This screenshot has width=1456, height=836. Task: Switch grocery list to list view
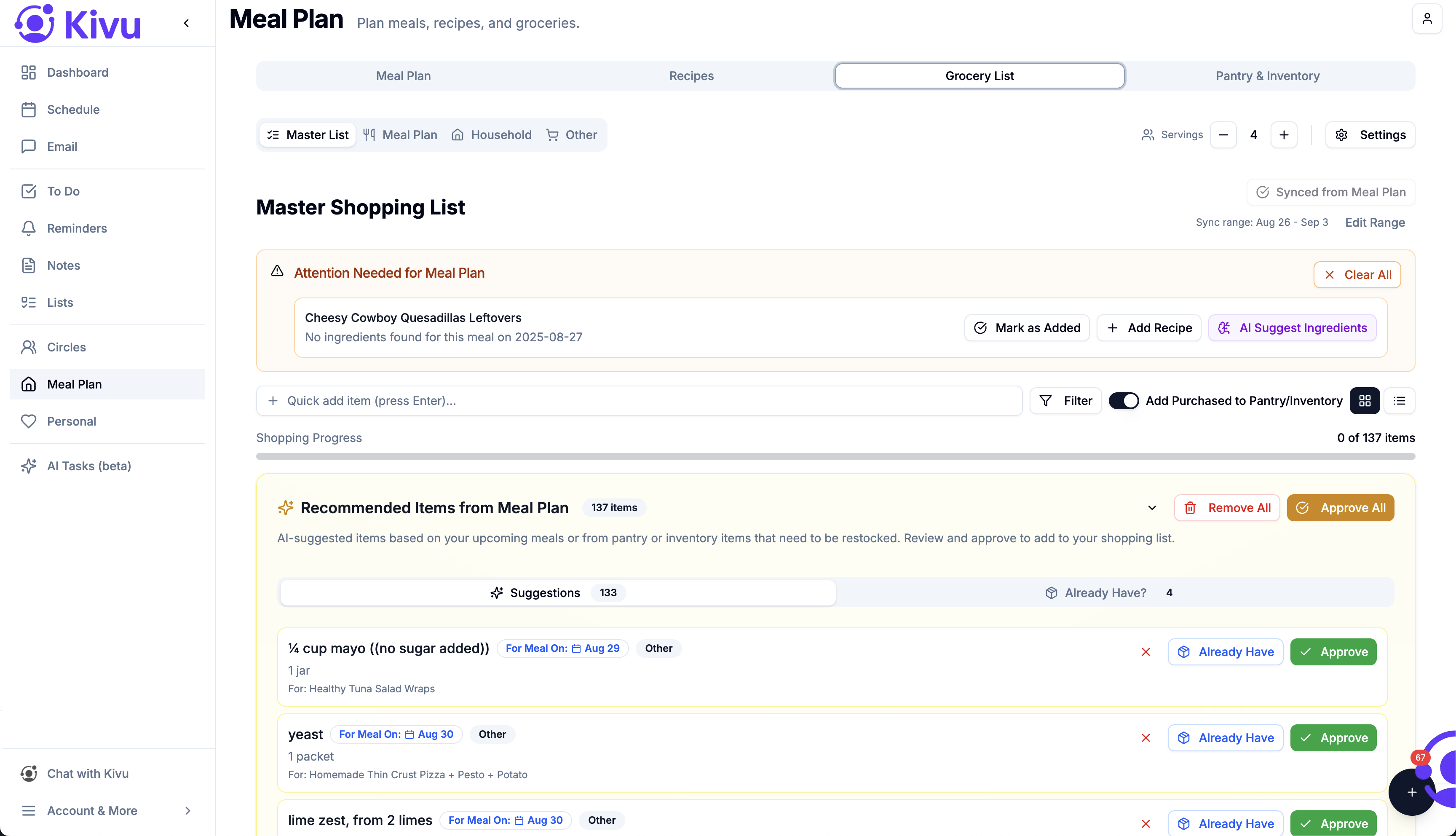click(x=1399, y=400)
